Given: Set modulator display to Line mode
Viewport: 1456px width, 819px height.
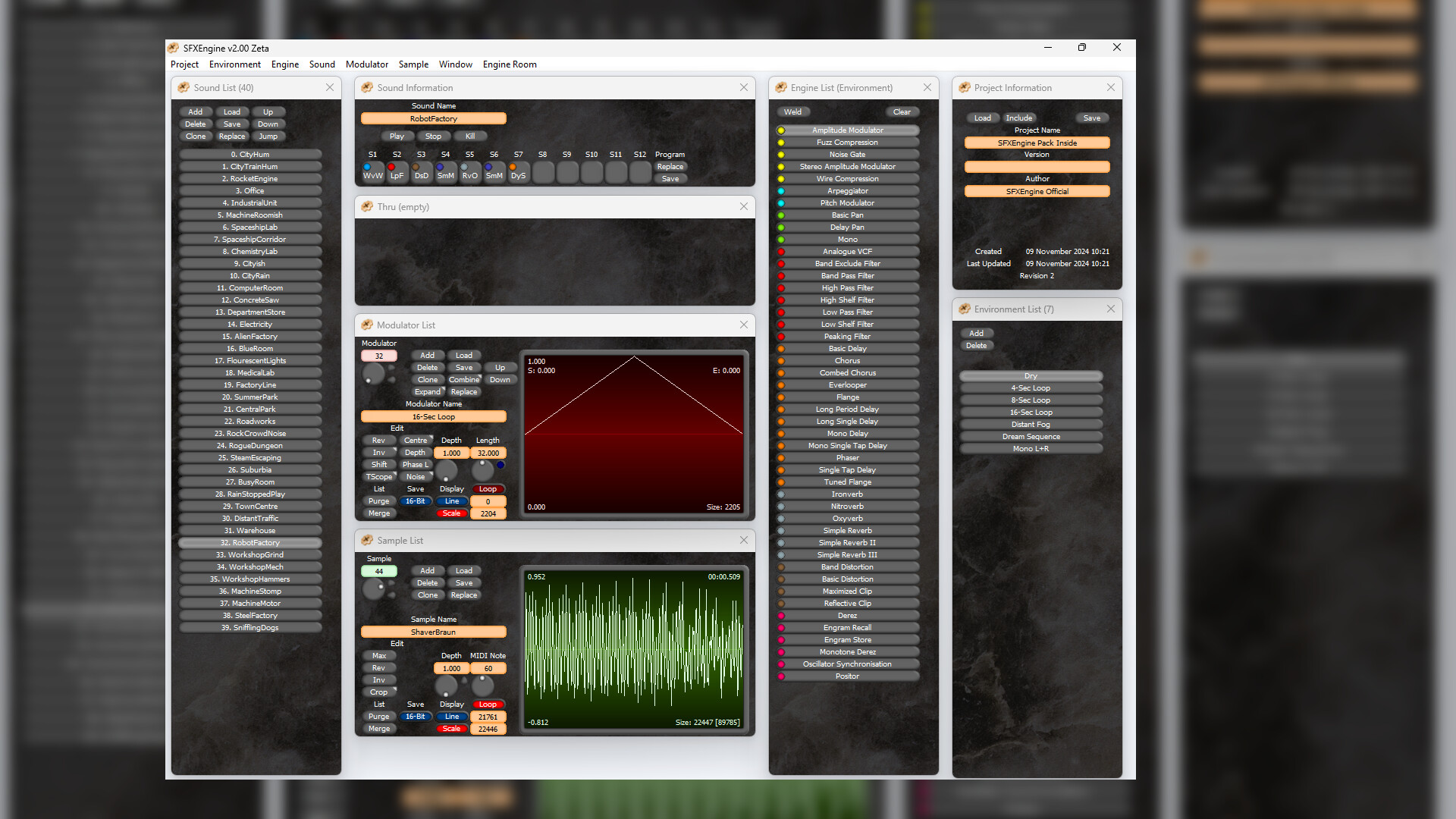Looking at the screenshot, I should [x=452, y=501].
